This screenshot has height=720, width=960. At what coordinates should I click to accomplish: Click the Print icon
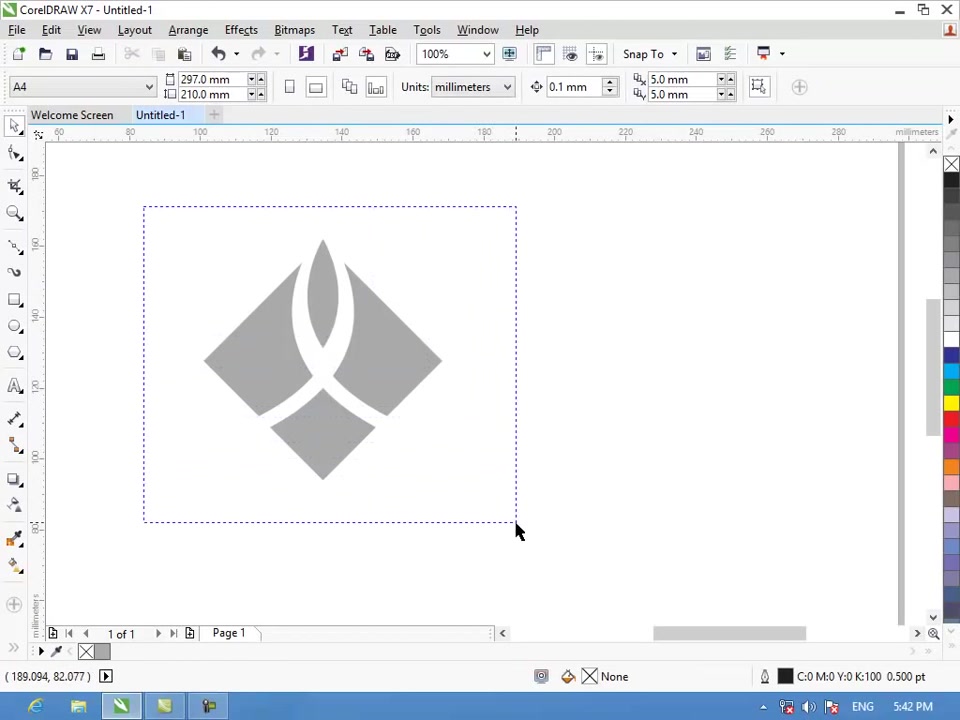click(98, 54)
